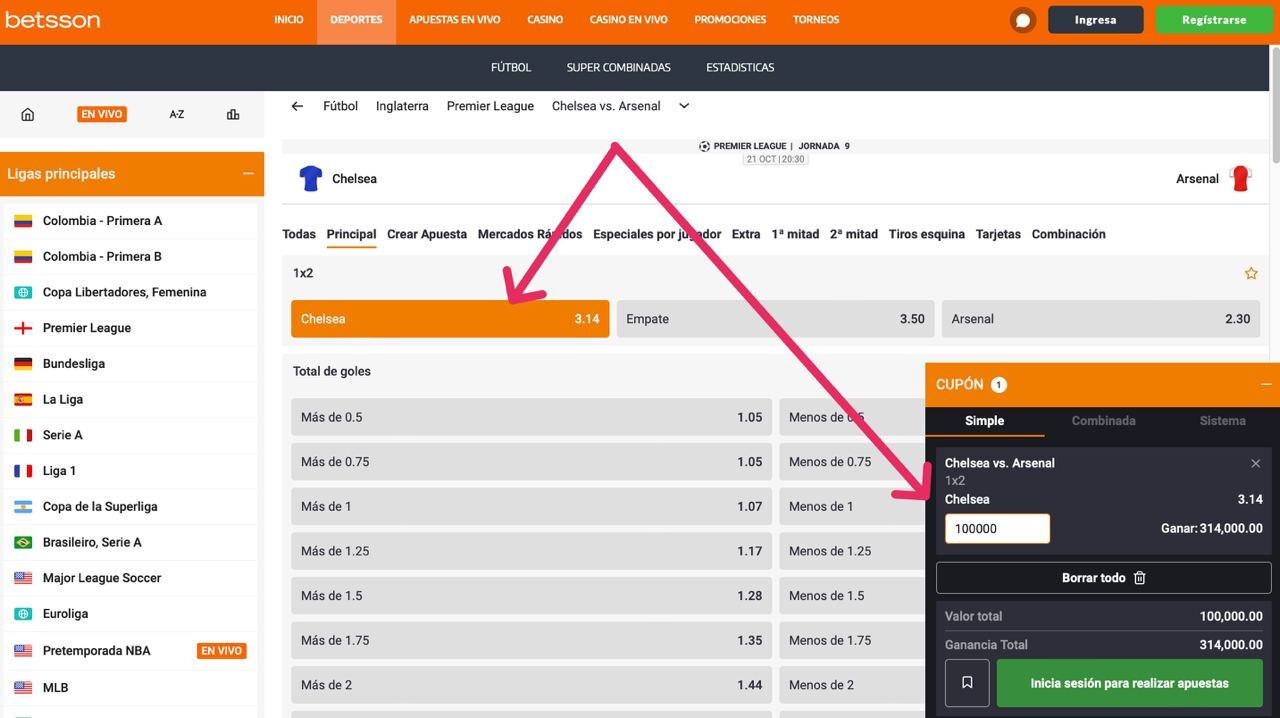Click the Arsenal red jersey icon

tap(1241, 179)
